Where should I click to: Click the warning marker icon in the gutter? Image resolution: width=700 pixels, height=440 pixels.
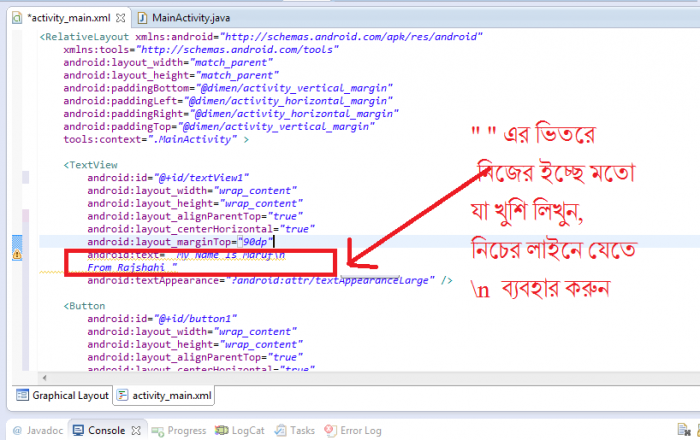tap(17, 254)
